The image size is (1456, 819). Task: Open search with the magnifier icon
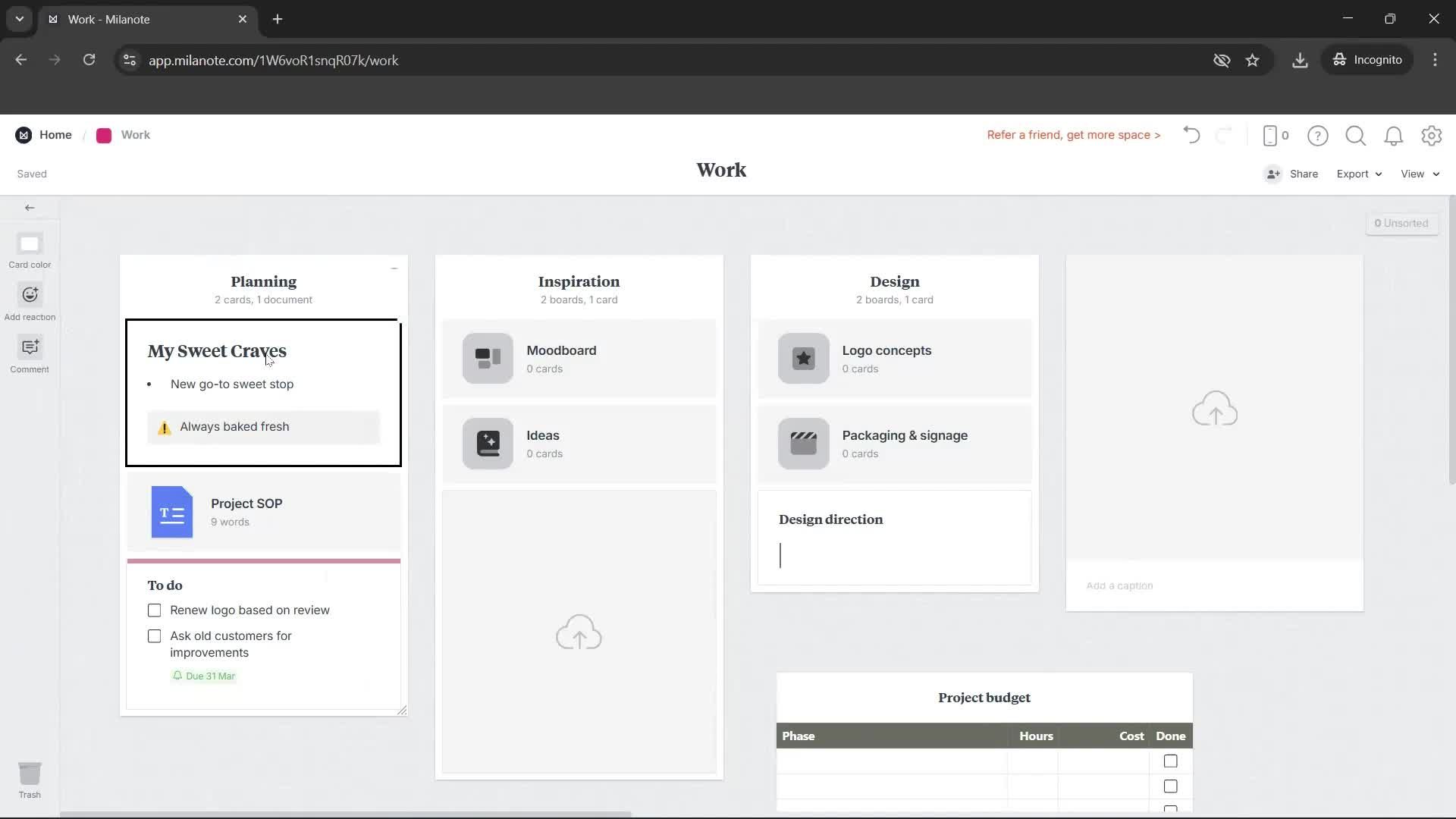tap(1356, 135)
